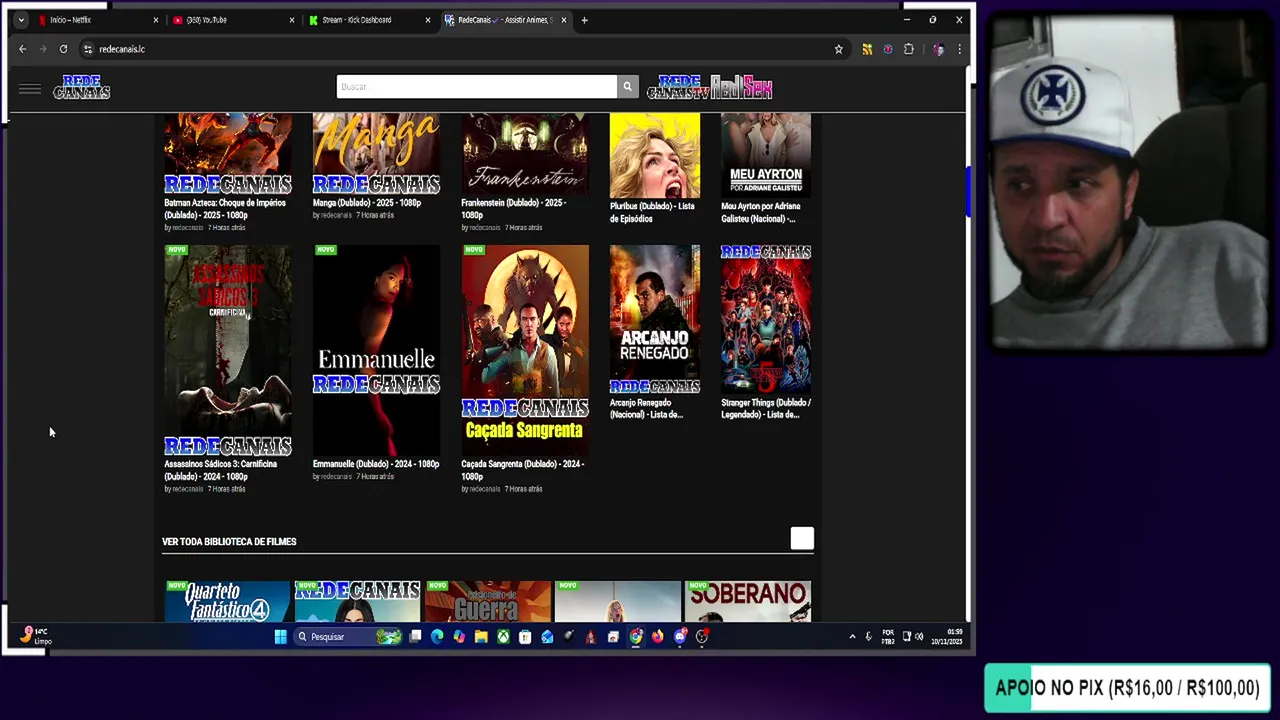Open Meu Ayrton por Adriane Galisteu link
The image size is (1280, 720).
pos(760,212)
